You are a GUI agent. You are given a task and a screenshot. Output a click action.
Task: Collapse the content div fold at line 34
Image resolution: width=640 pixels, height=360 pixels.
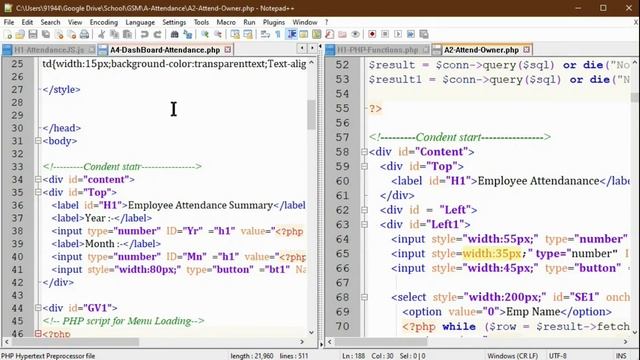(x=38, y=179)
